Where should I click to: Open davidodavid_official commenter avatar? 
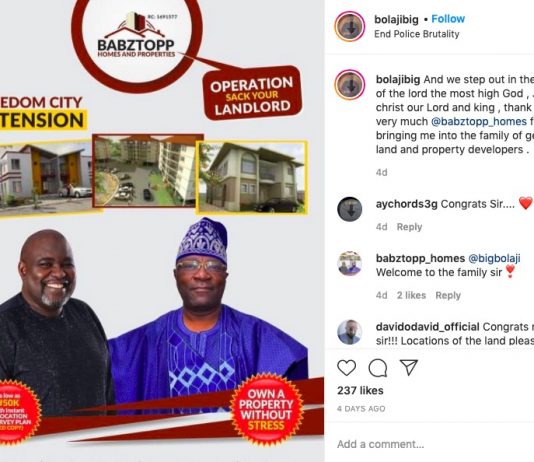point(349,332)
